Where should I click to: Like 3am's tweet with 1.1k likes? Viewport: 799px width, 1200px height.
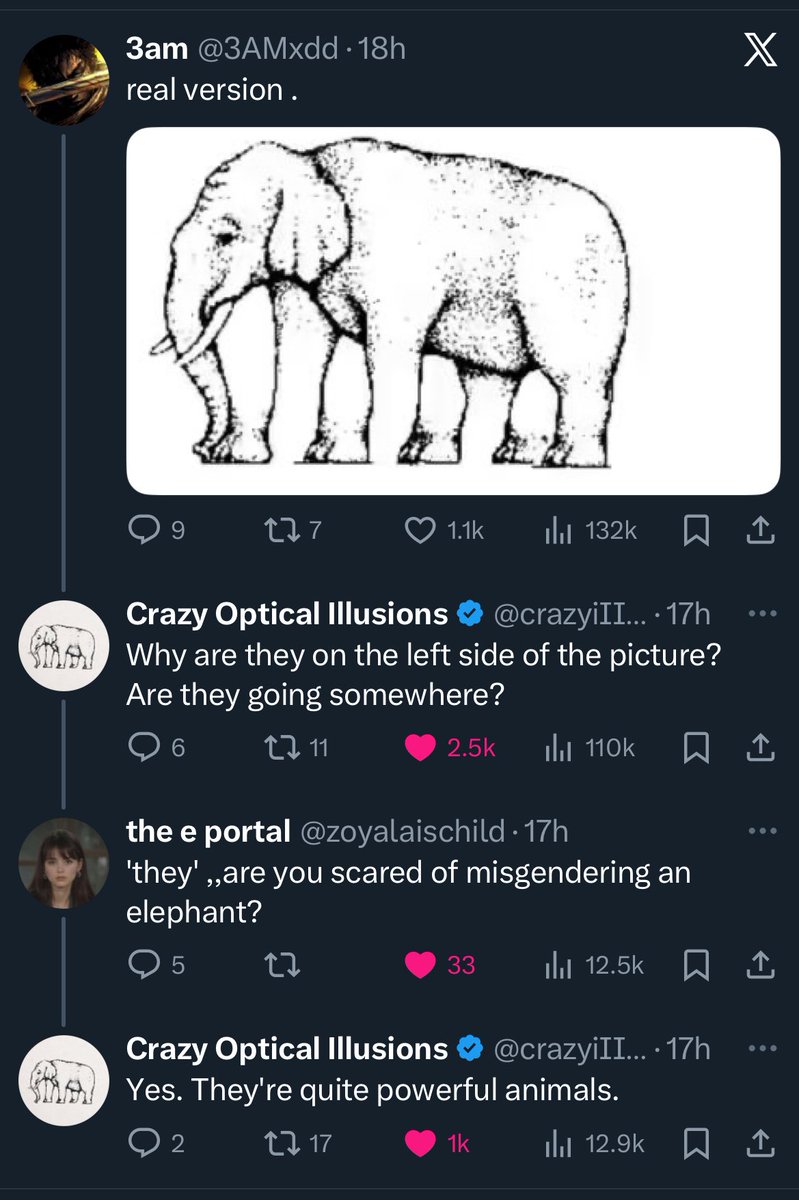coord(421,531)
